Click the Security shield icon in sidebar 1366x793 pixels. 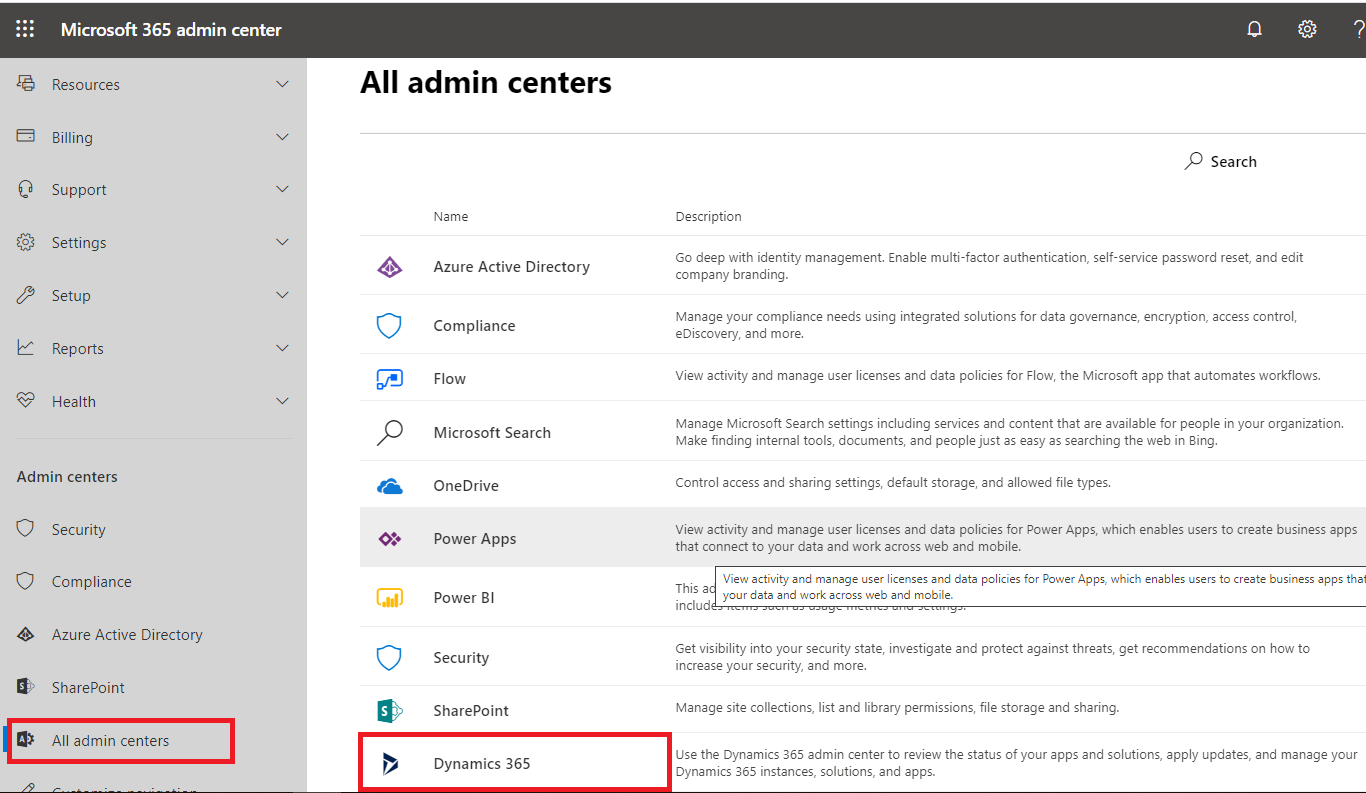(26, 528)
